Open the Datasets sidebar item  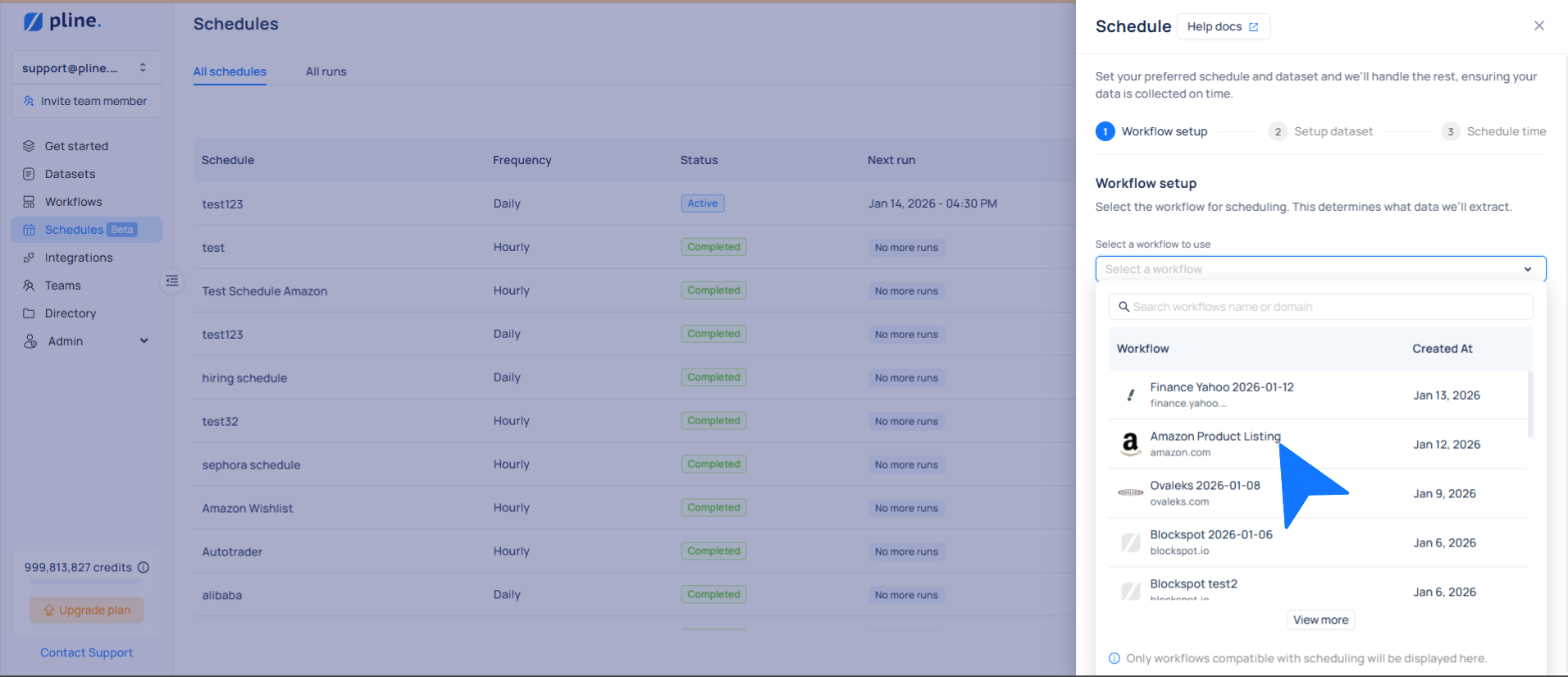coord(70,174)
